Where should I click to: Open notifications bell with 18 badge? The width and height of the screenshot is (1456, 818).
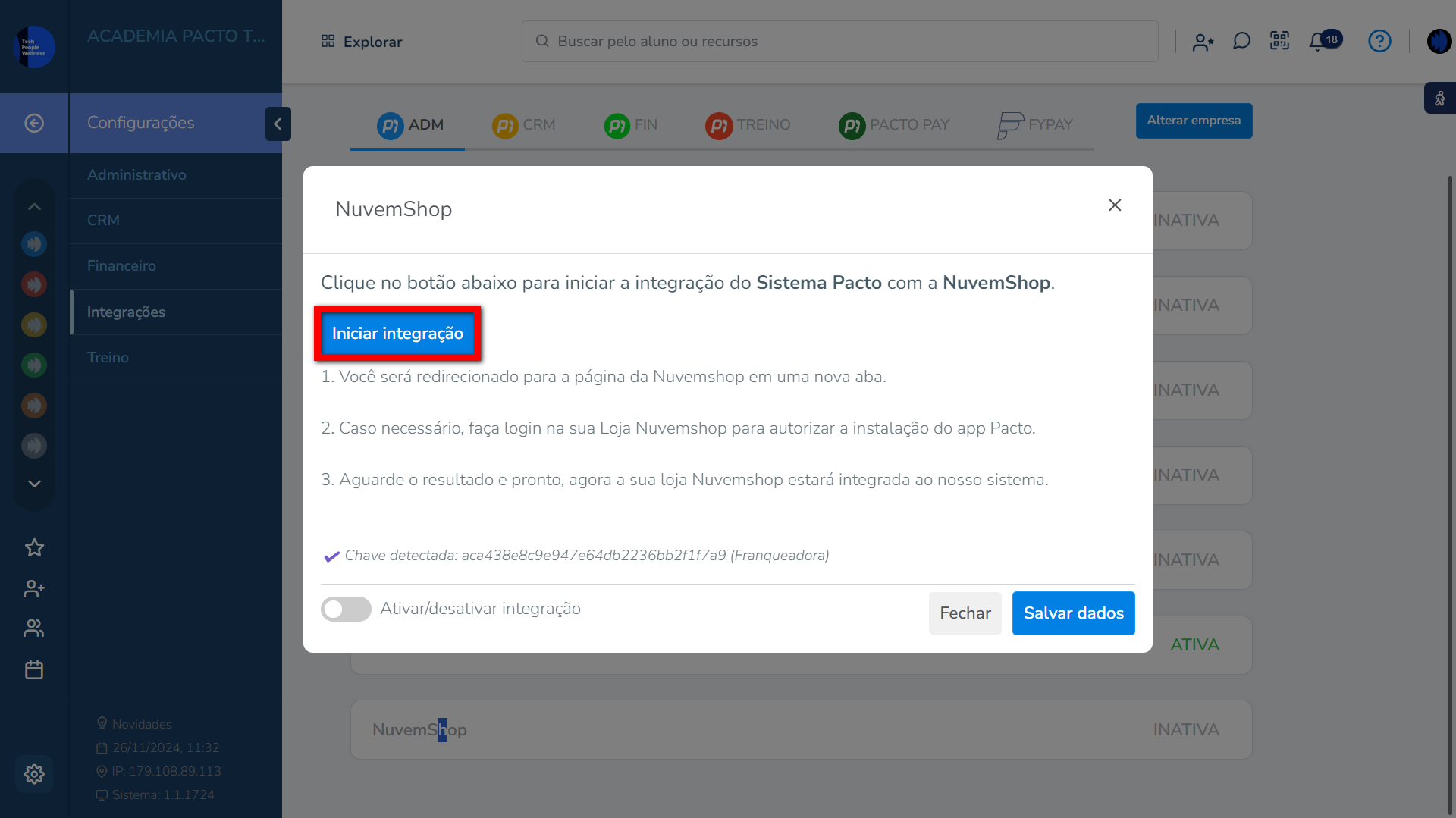coord(1318,42)
